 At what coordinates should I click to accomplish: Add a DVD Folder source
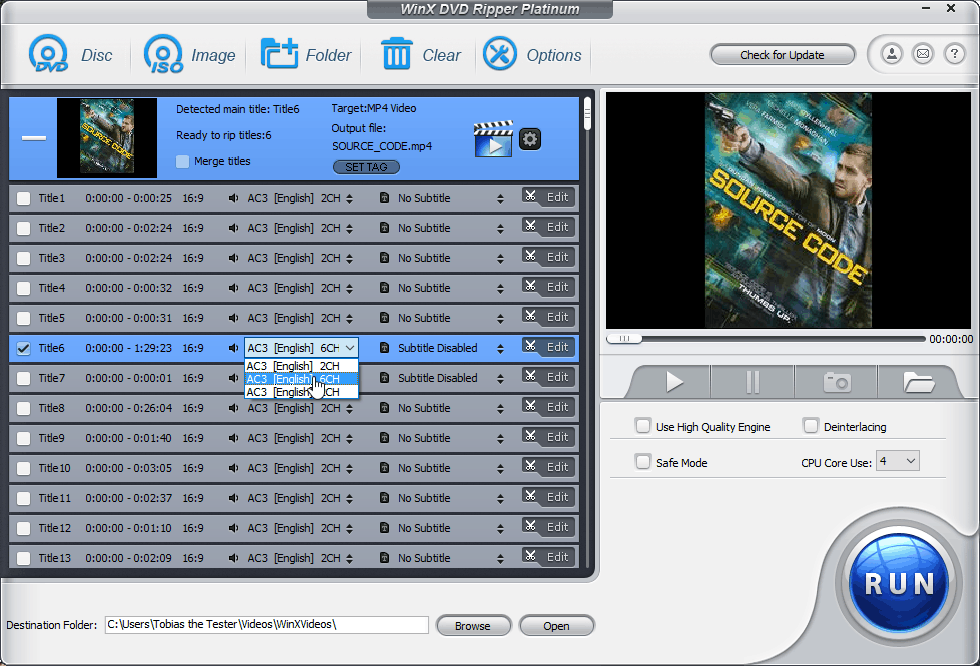(x=306, y=55)
